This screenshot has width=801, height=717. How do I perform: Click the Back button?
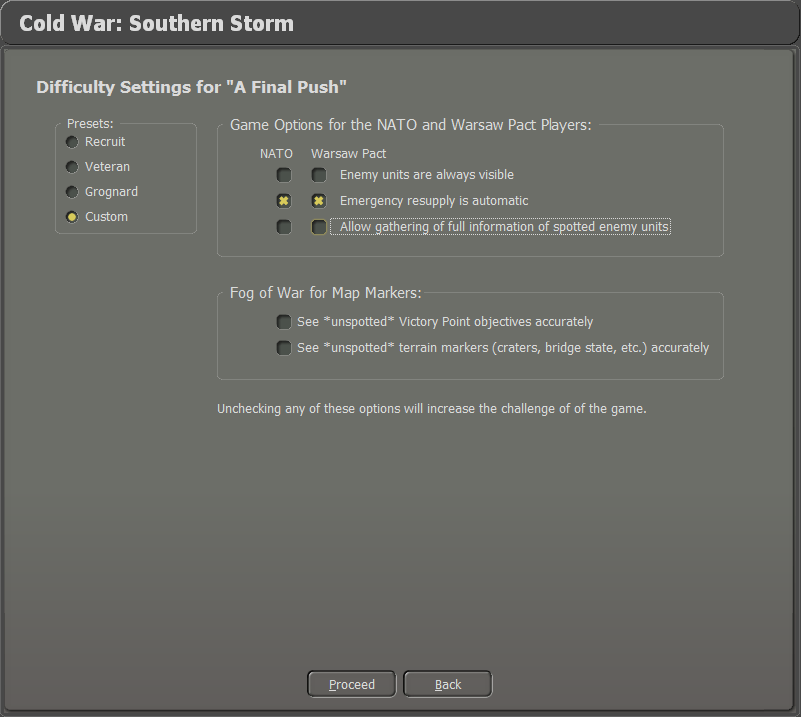click(x=448, y=684)
